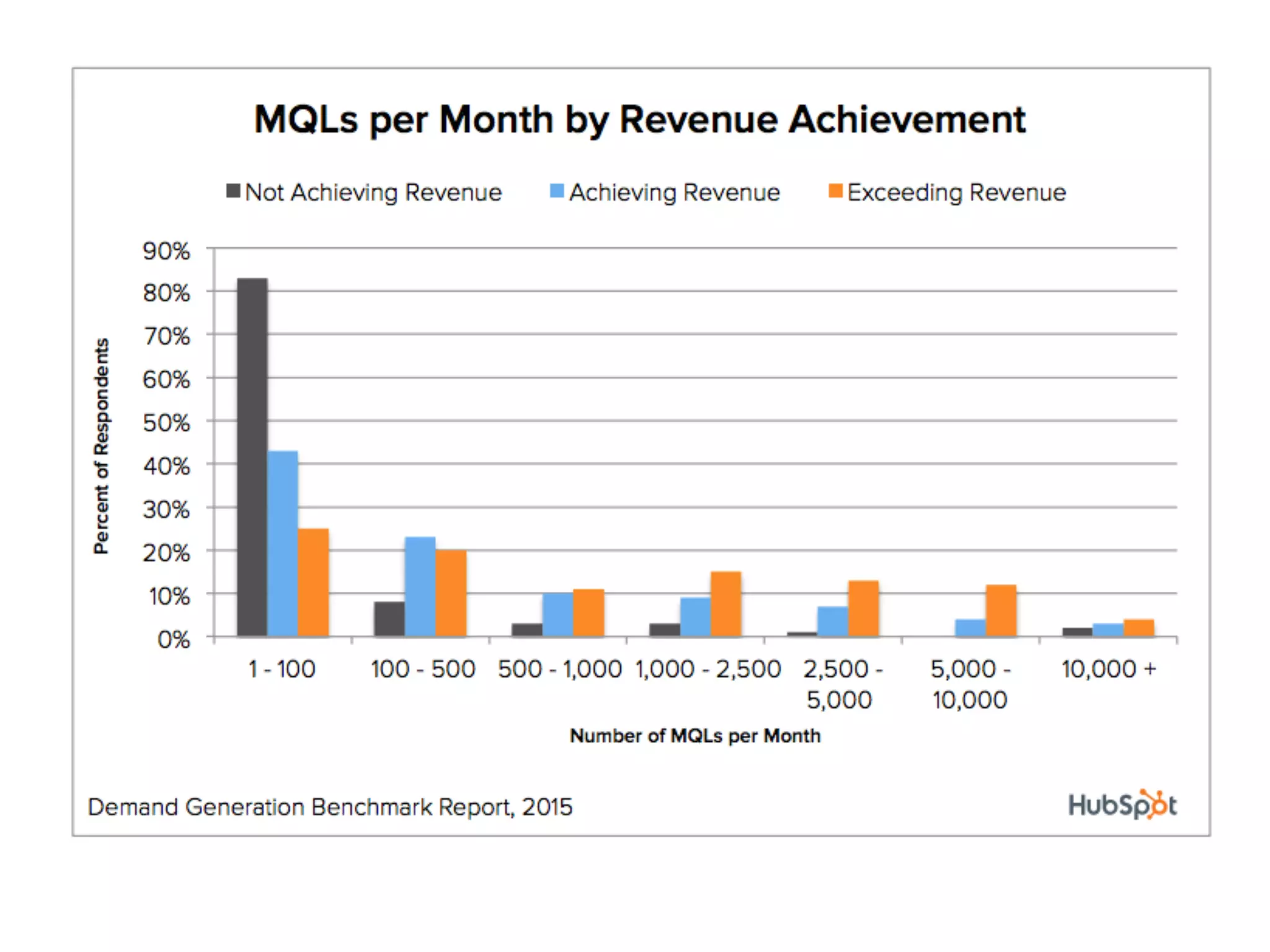This screenshot has height=952, width=1270.
Task: Select the tallest gray bar in 1 - 100
Action: [x=252, y=457]
